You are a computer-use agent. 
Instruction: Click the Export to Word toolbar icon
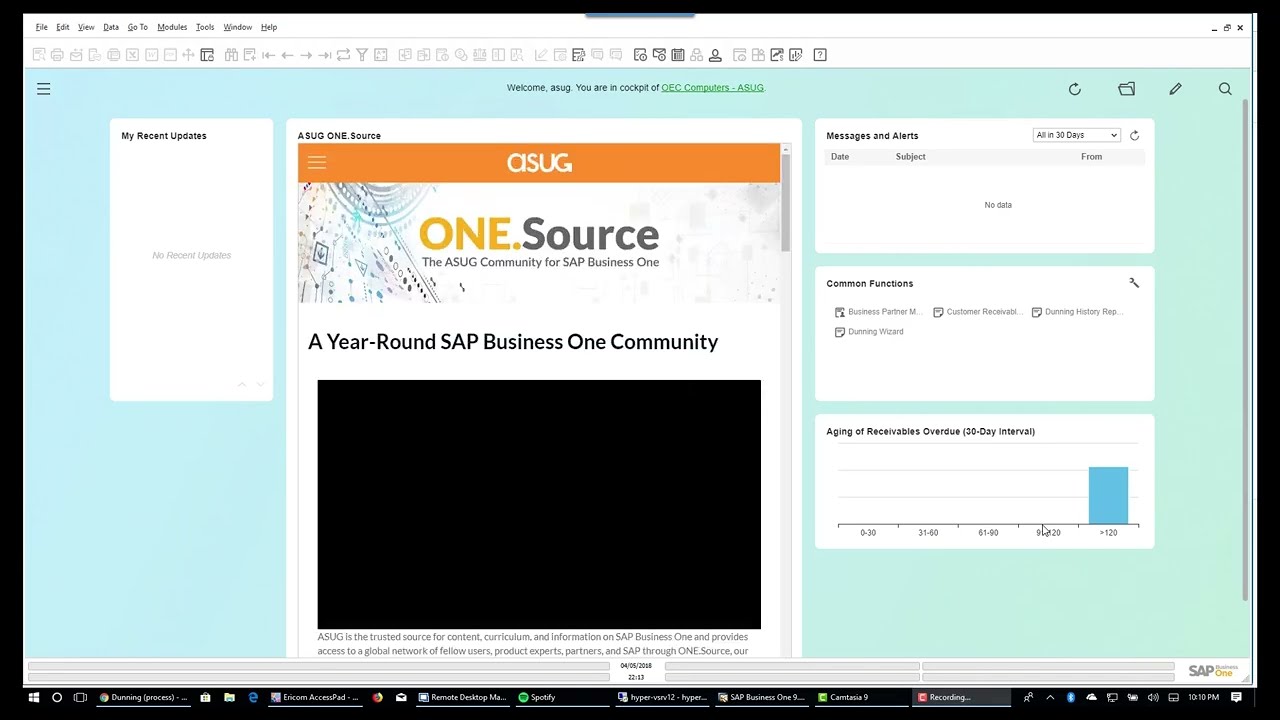[151, 55]
